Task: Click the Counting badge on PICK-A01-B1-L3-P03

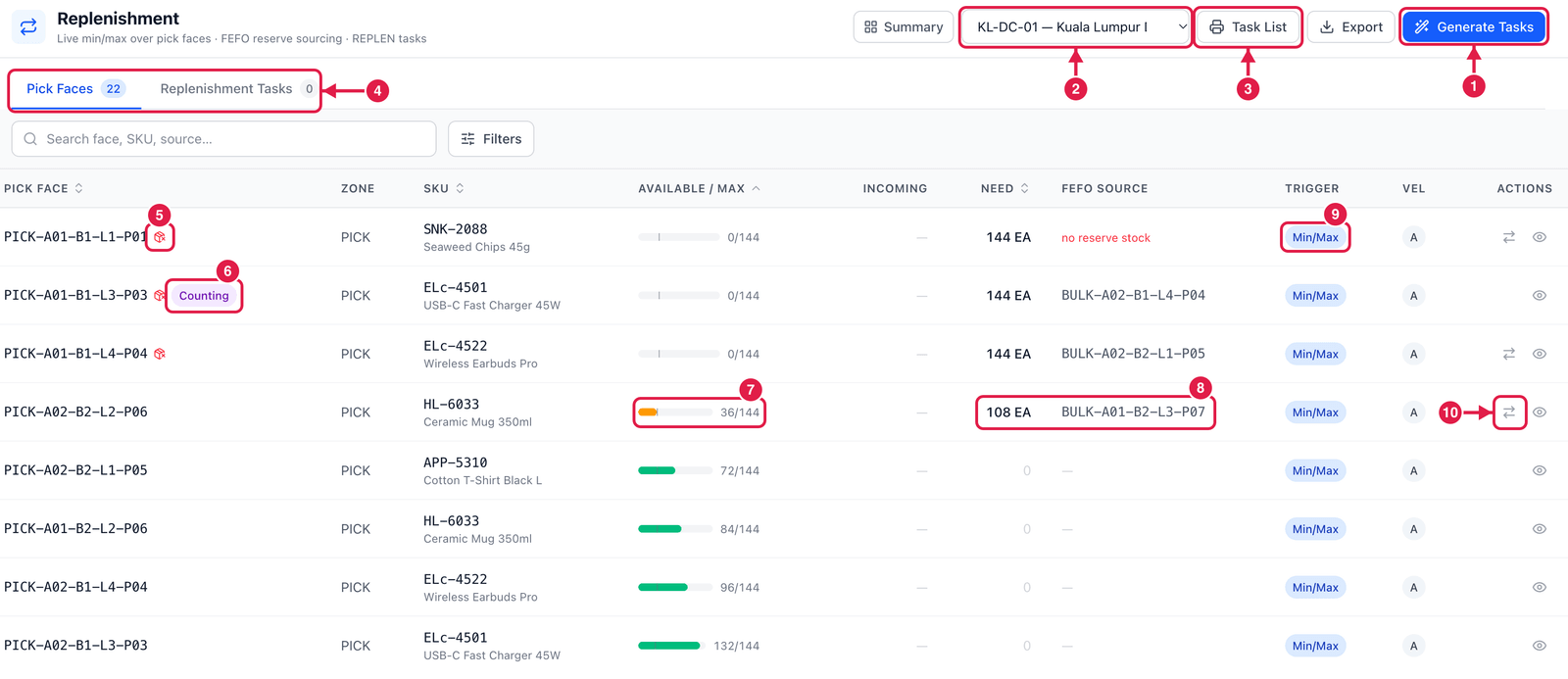Action: tap(204, 296)
